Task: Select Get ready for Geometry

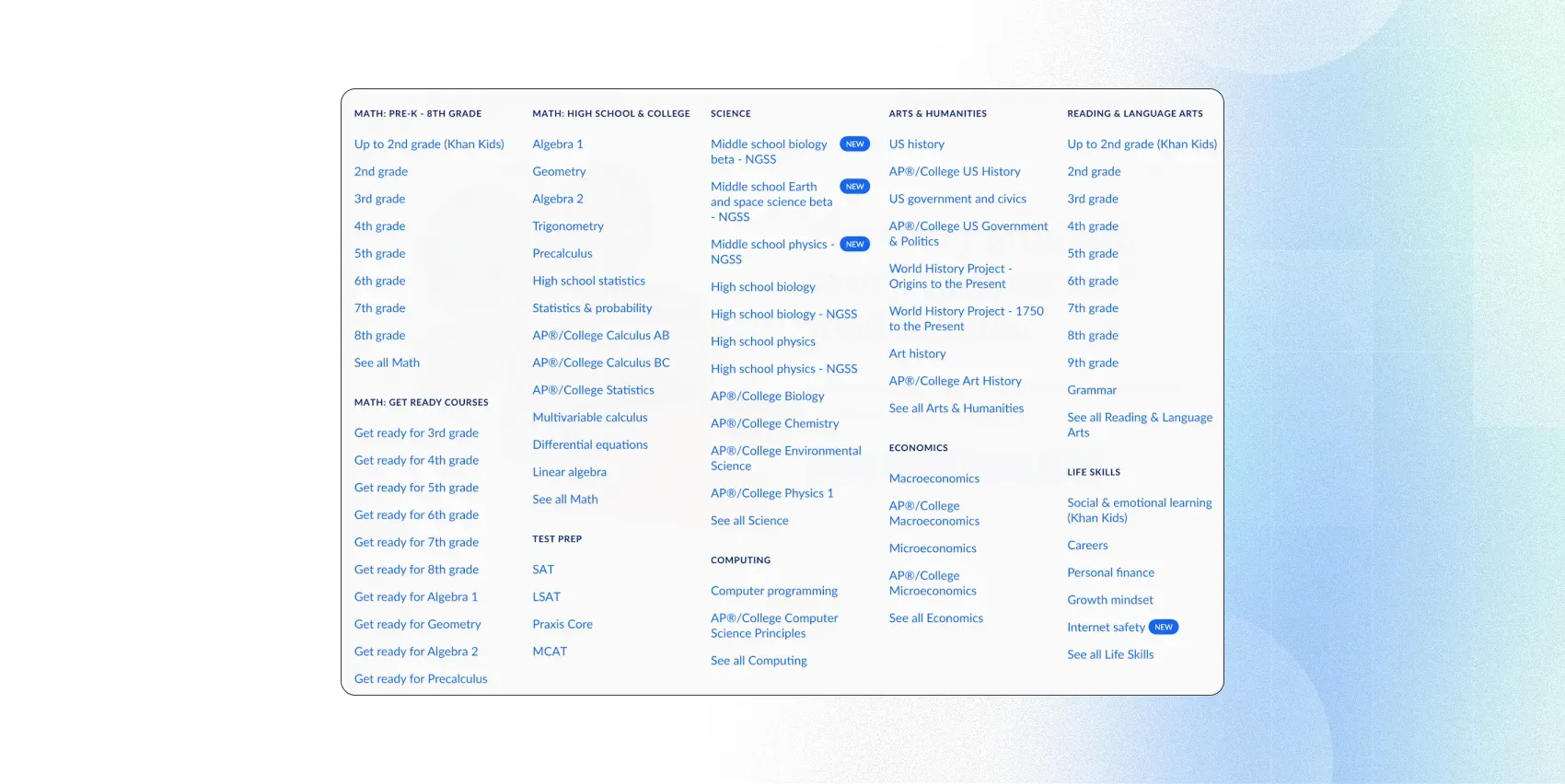Action: point(417,625)
